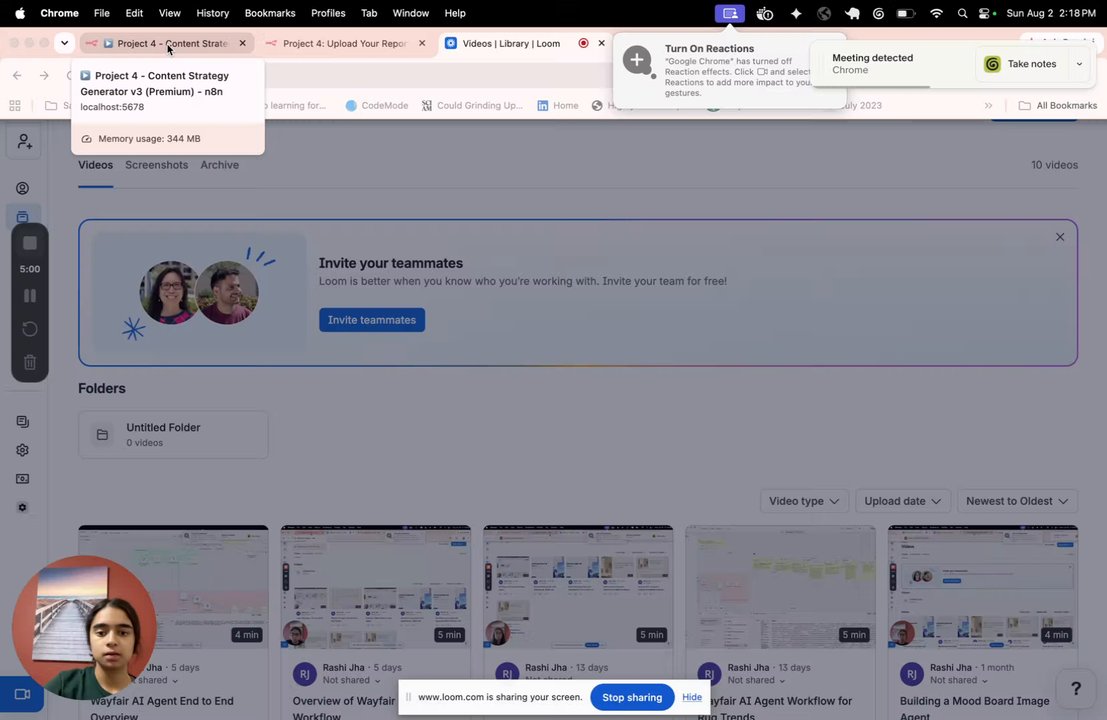Screen dimensions: 1107x720
Task: Open the Bookmarks menu
Action: tap(270, 13)
